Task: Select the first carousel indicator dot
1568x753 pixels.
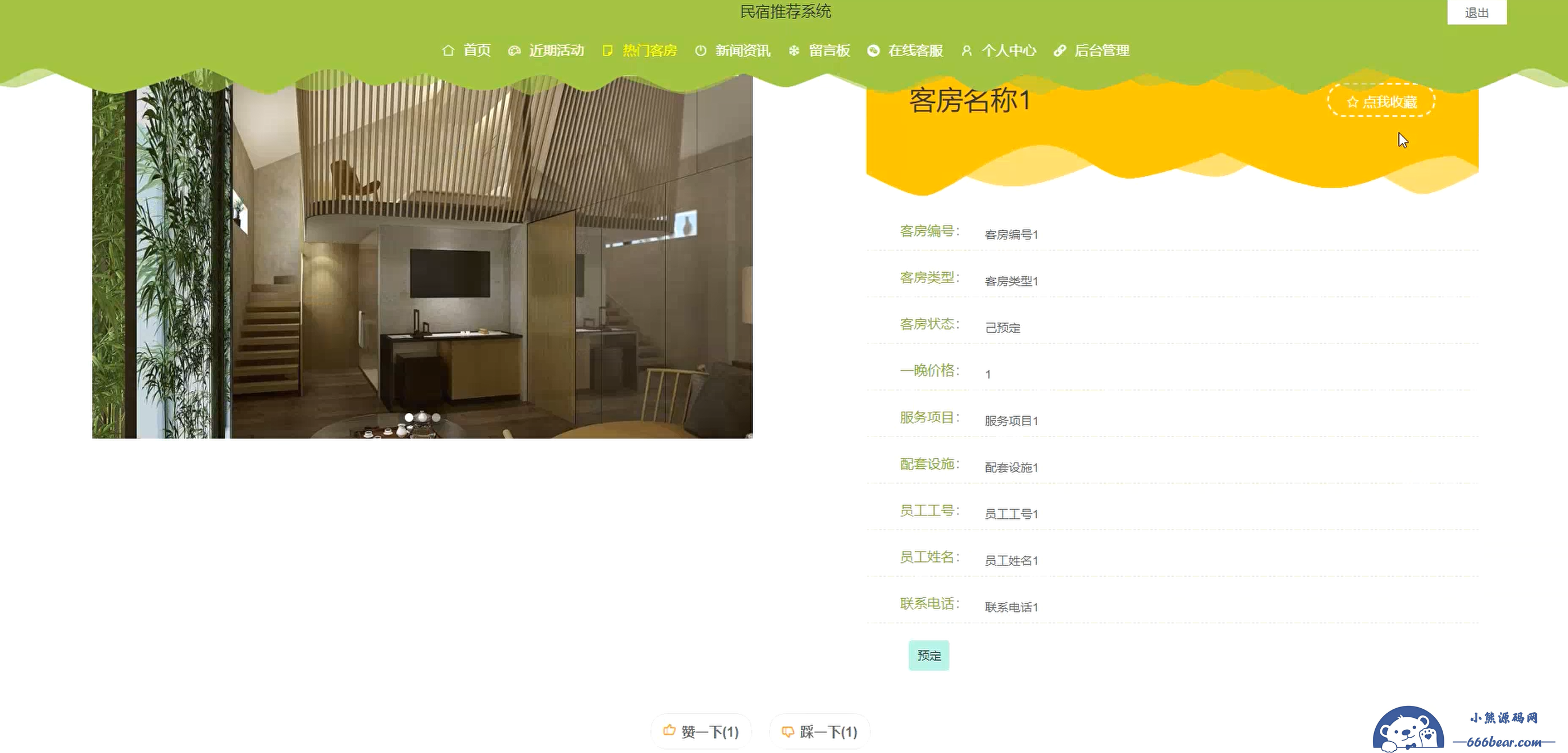Action: (409, 417)
